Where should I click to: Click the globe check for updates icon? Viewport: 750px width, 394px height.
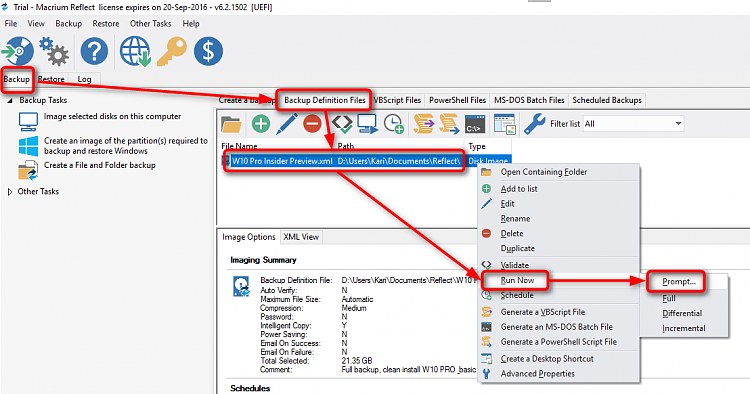(135, 51)
